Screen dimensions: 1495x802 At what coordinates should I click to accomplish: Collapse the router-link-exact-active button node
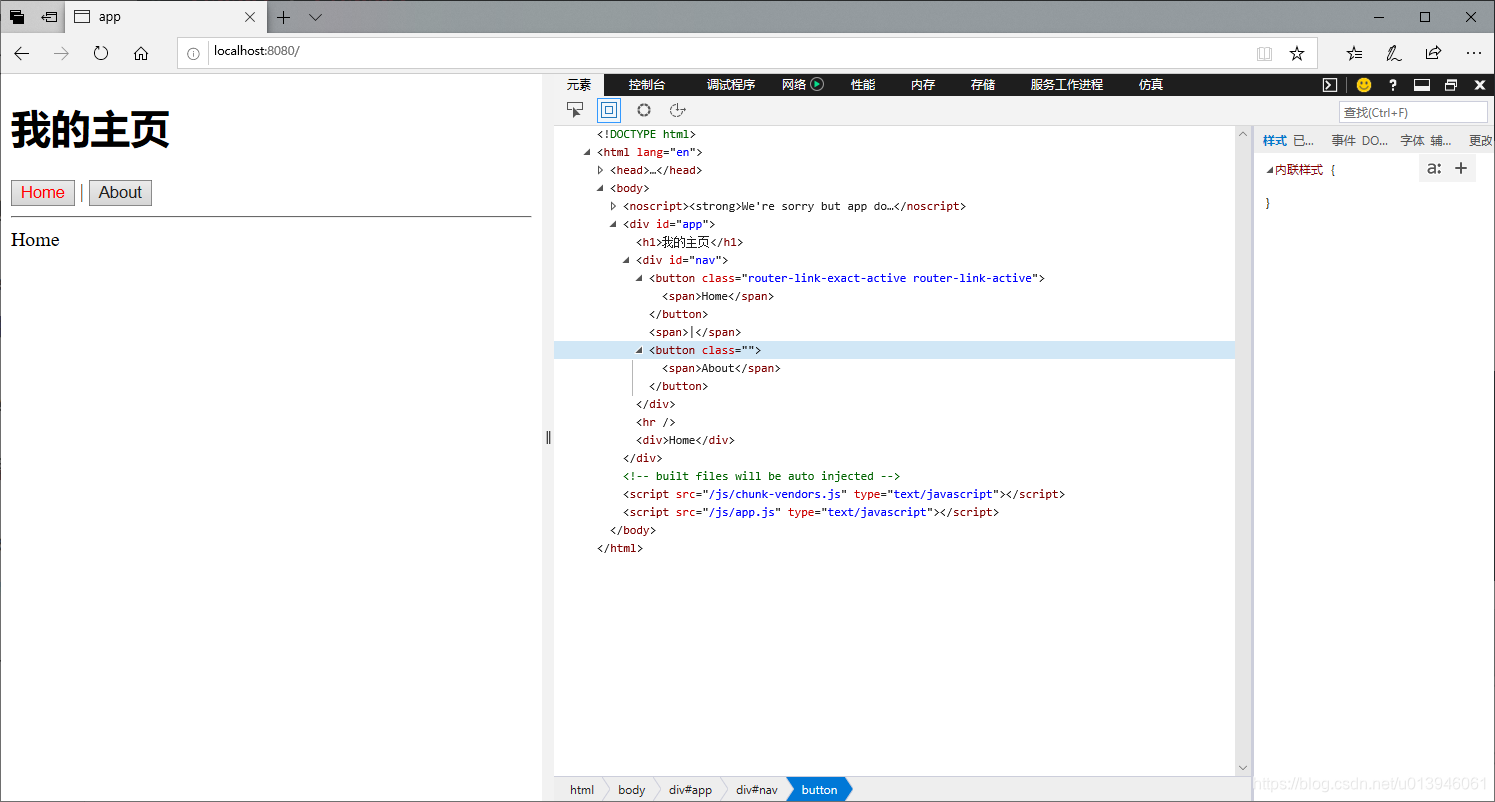(x=639, y=278)
